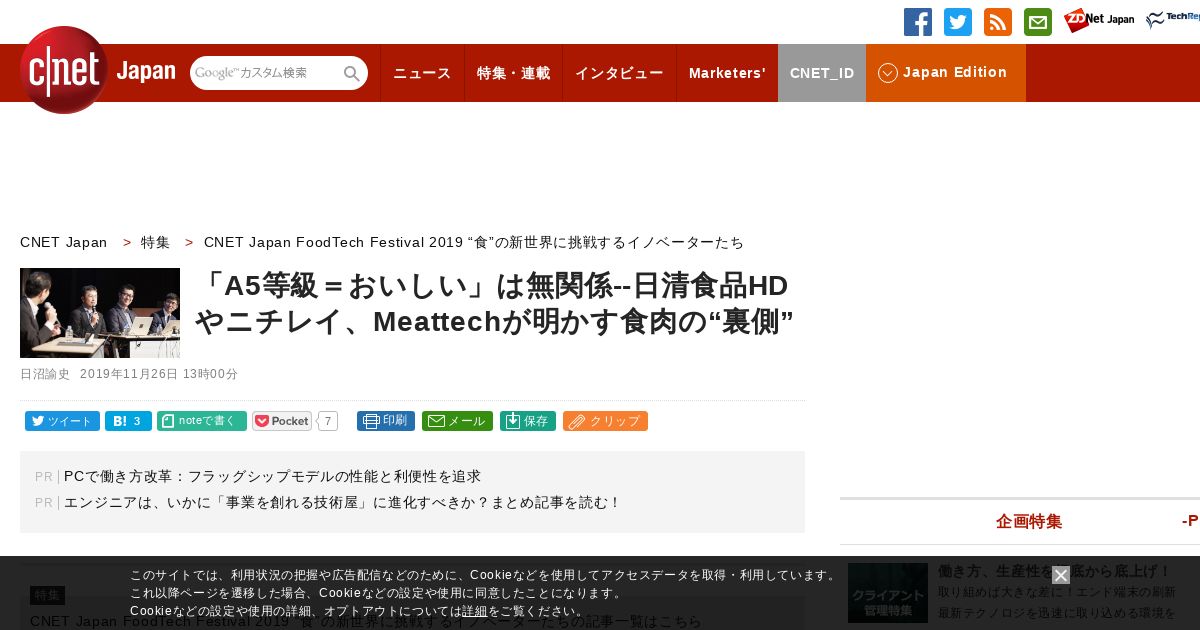Open author 日沼諭史 link
This screenshot has height=630, width=1200.
[45, 374]
